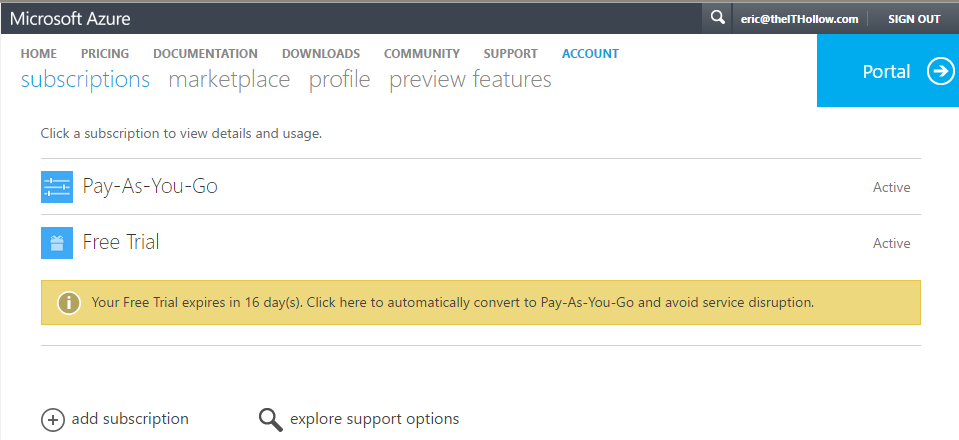Select the Pay-As-You-Go subscription name
The width and height of the screenshot is (959, 440).
pyautogui.click(x=150, y=187)
